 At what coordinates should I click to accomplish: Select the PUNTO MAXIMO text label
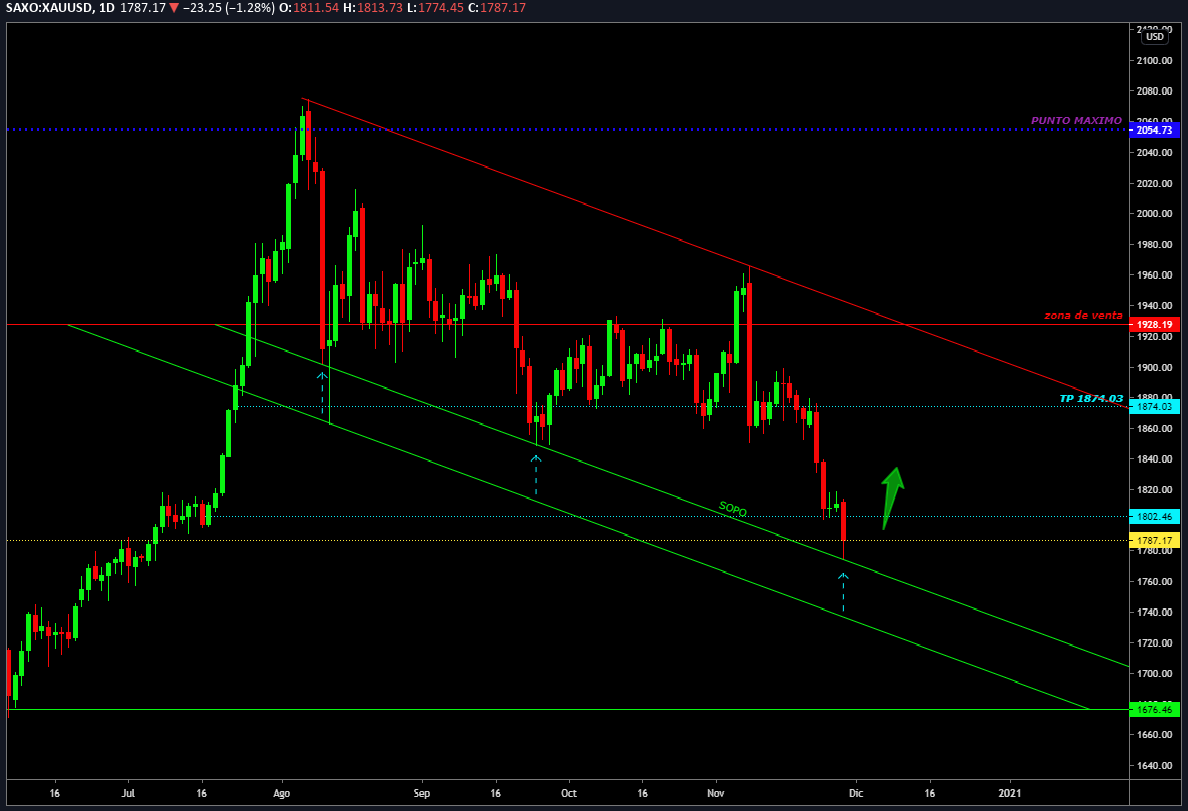click(1076, 120)
